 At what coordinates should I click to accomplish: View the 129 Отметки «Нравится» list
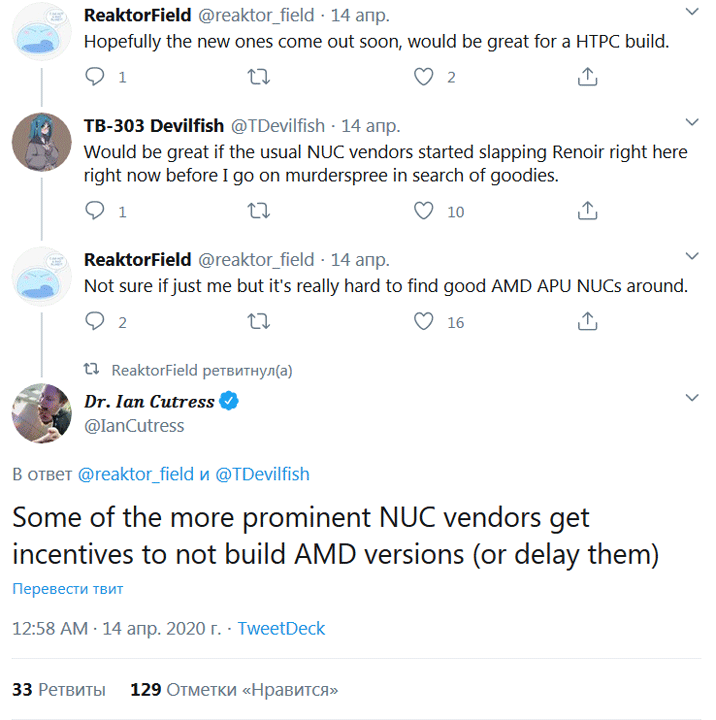(234, 690)
